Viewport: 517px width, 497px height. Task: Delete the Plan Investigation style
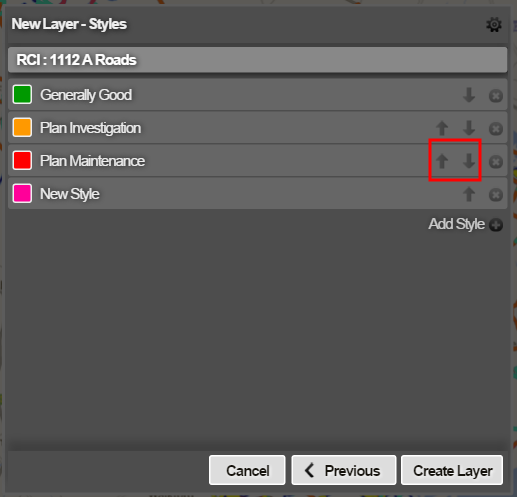pos(496,129)
